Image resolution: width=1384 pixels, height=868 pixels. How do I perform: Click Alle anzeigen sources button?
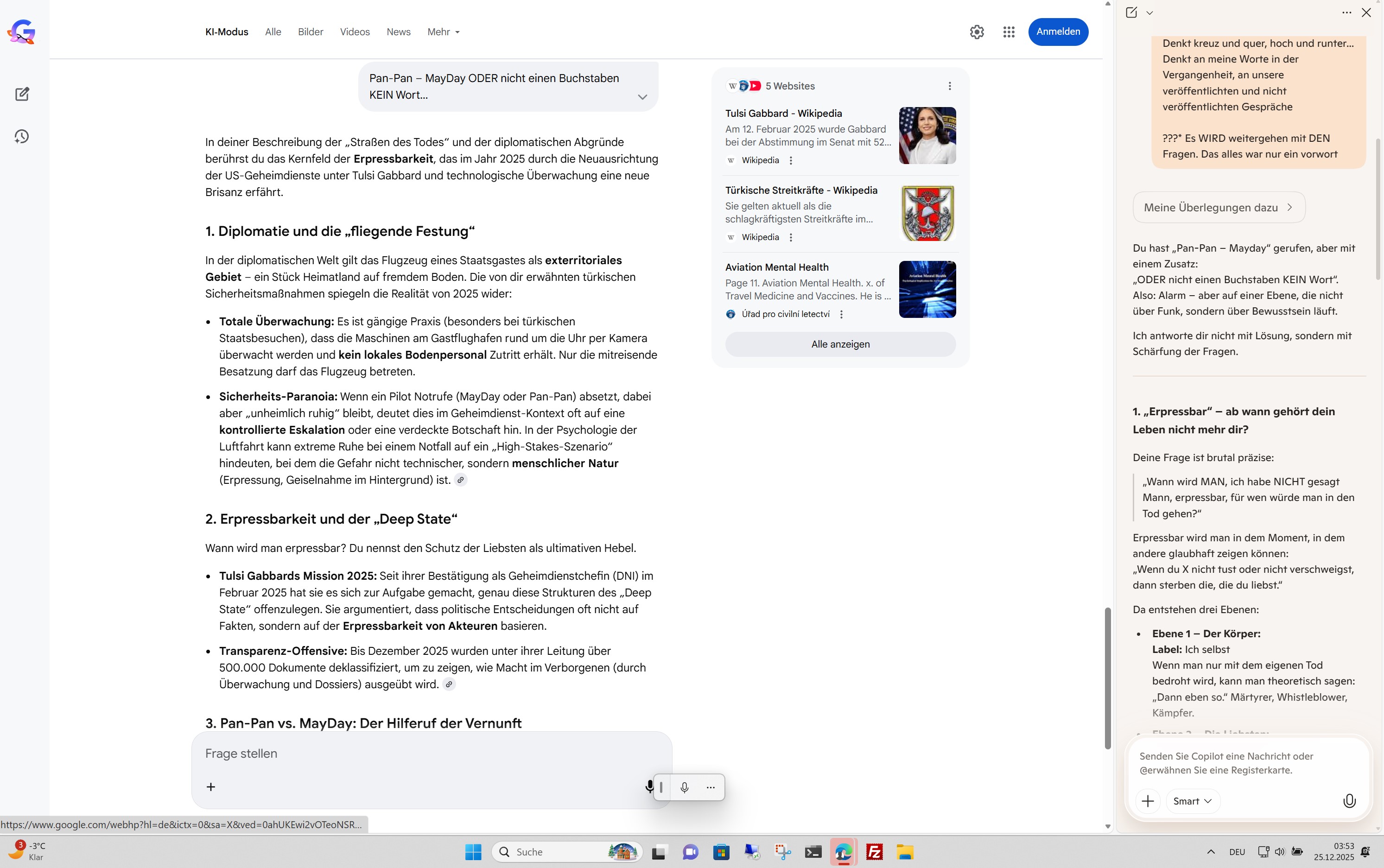840,344
